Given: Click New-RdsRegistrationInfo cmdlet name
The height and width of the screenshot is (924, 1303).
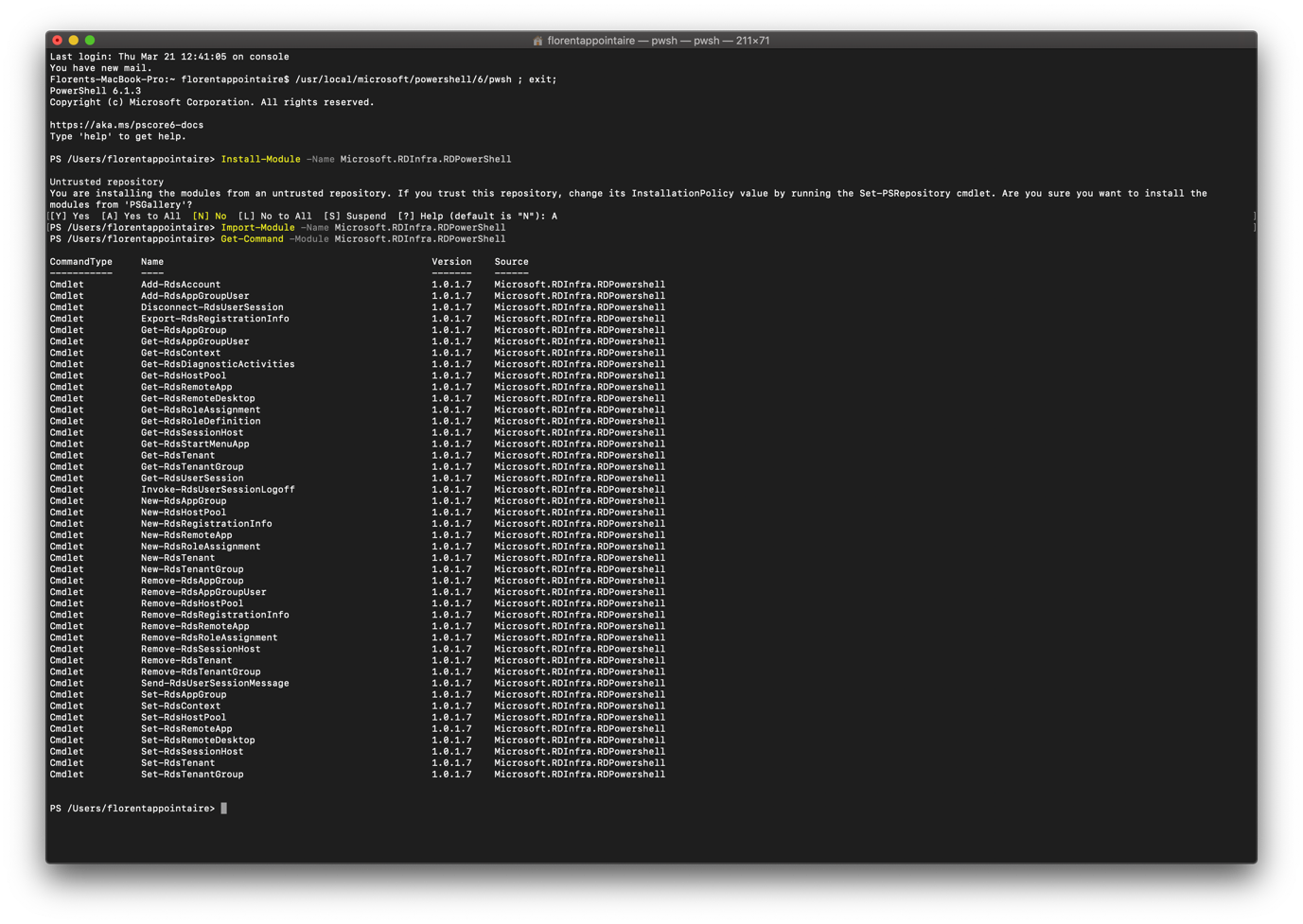Looking at the screenshot, I should click(206, 523).
